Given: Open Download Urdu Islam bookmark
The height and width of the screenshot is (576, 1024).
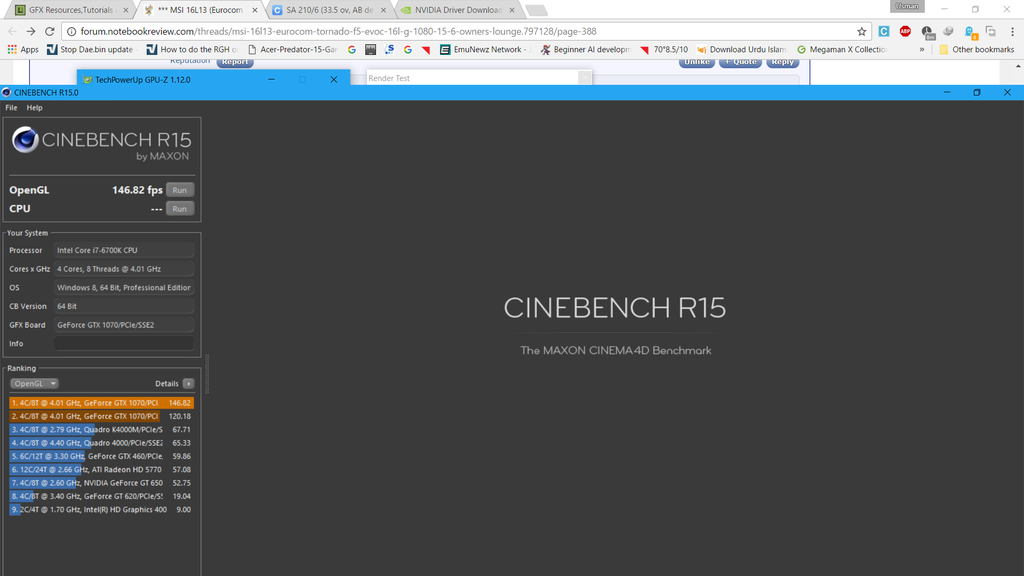Looking at the screenshot, I should [741, 50].
